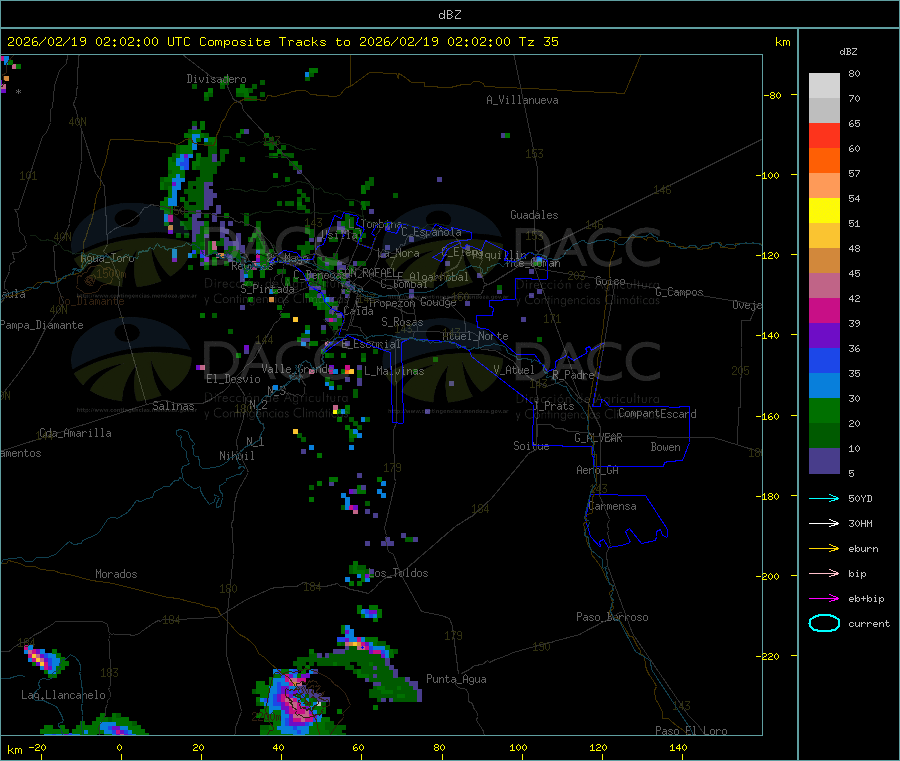Screen dimensions: 900x761
Task: Click the Carmensa blue district outline
Action: [x=626, y=521]
